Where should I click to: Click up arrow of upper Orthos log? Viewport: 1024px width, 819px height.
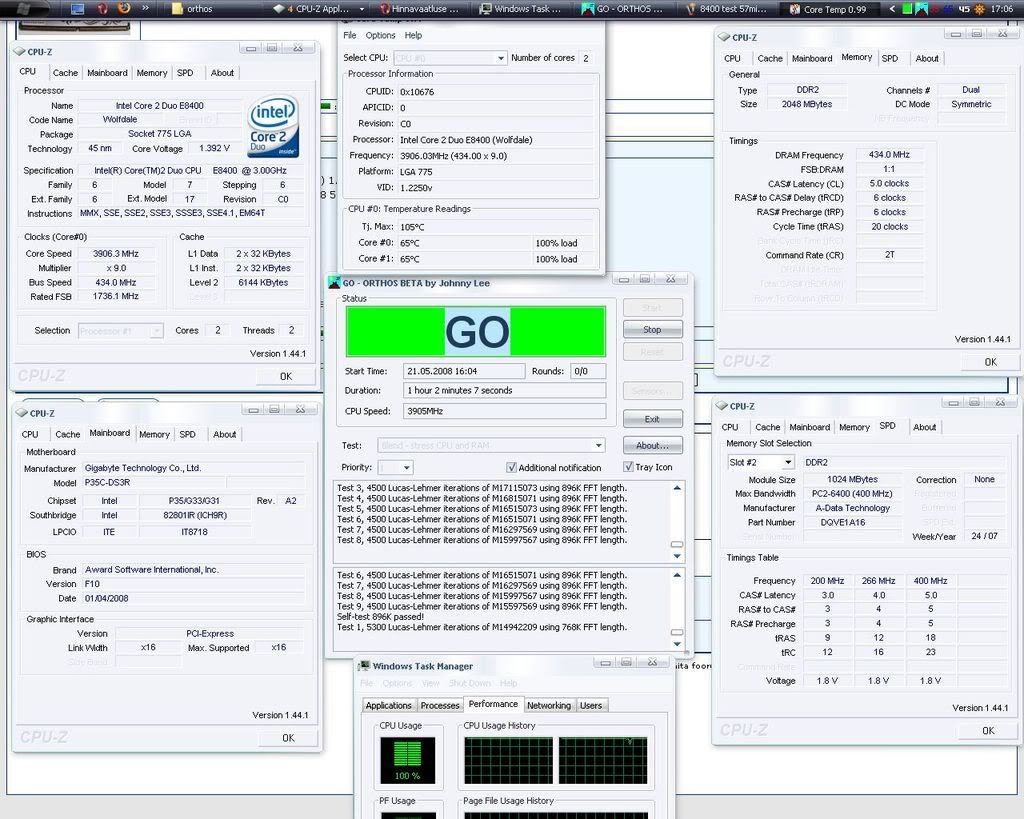tap(677, 488)
